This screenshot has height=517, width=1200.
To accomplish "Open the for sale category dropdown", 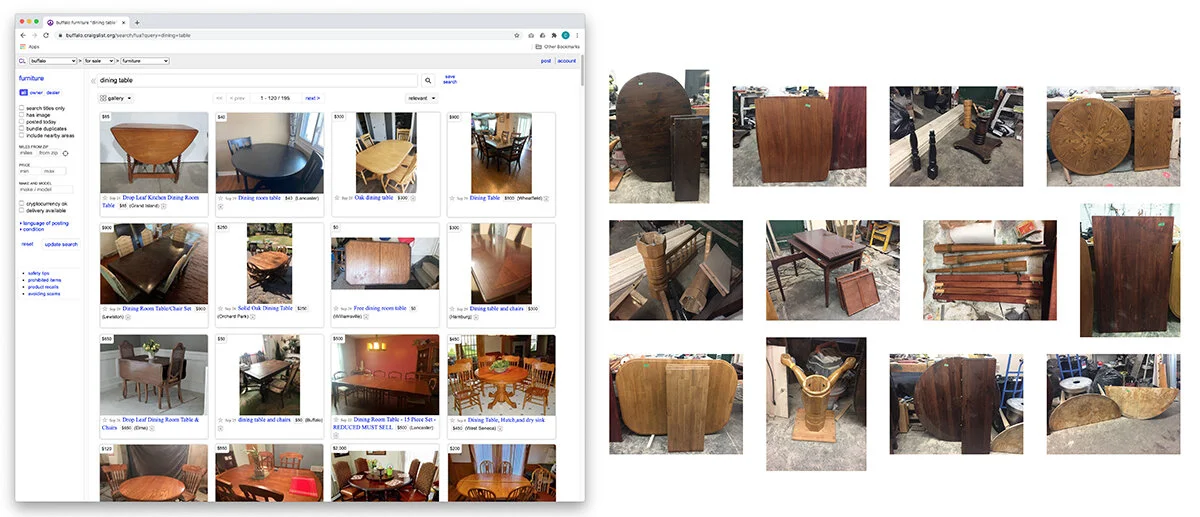I will pyautogui.click(x=100, y=61).
